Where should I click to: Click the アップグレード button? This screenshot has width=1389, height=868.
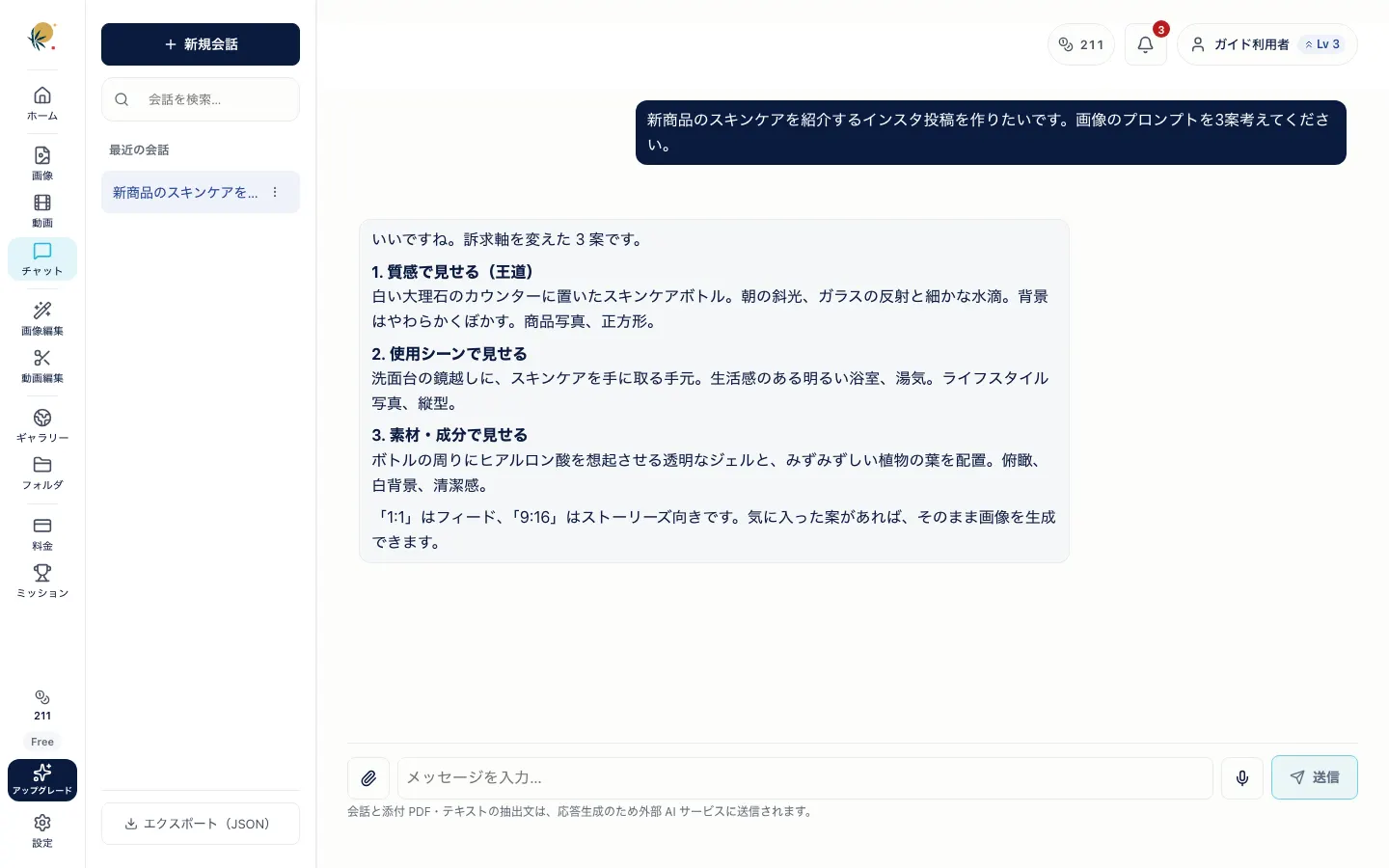click(42, 779)
